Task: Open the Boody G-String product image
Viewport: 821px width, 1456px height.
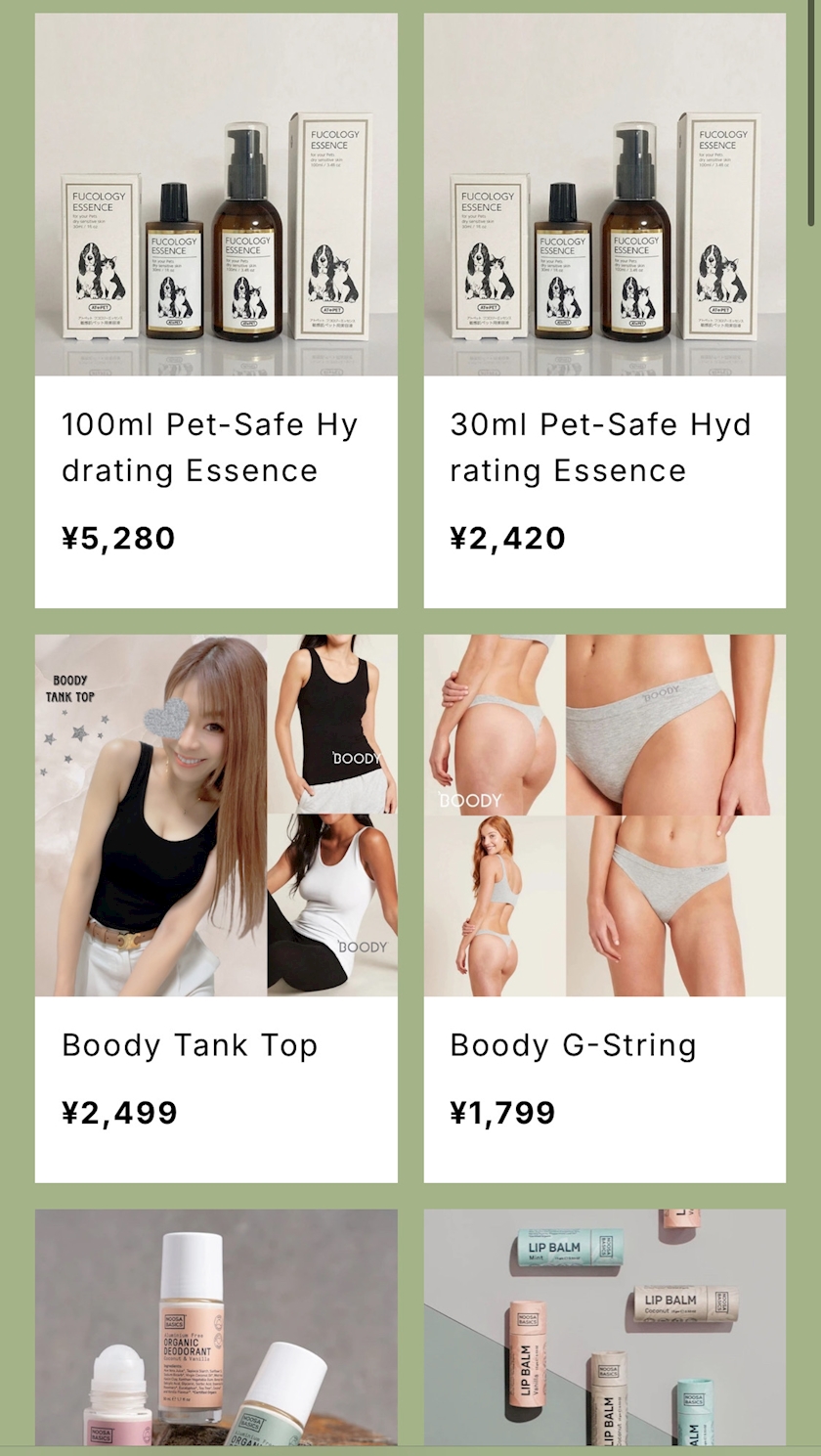Action: pyautogui.click(x=605, y=816)
